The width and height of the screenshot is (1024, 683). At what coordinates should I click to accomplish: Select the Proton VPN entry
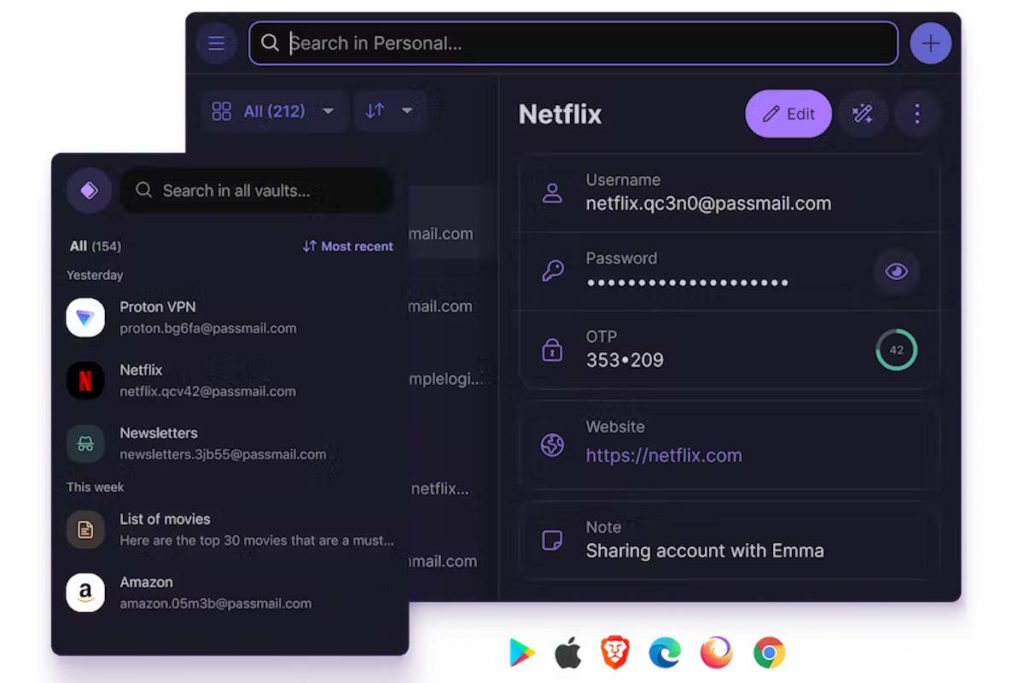pyautogui.click(x=230, y=317)
